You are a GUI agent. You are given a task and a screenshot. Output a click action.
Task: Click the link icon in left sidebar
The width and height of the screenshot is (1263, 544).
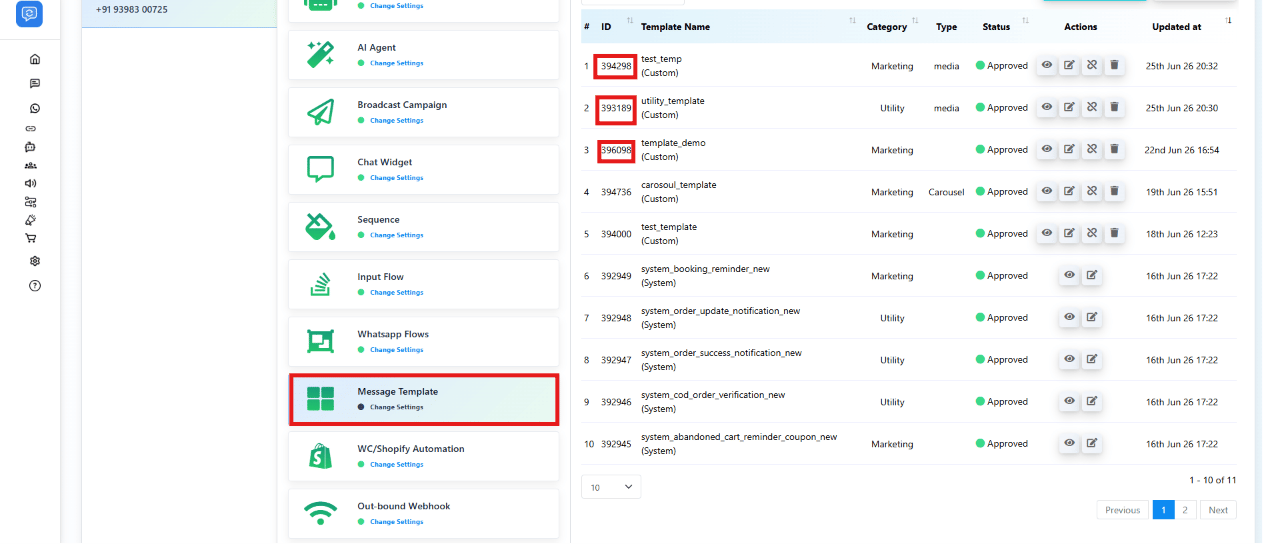[31, 129]
